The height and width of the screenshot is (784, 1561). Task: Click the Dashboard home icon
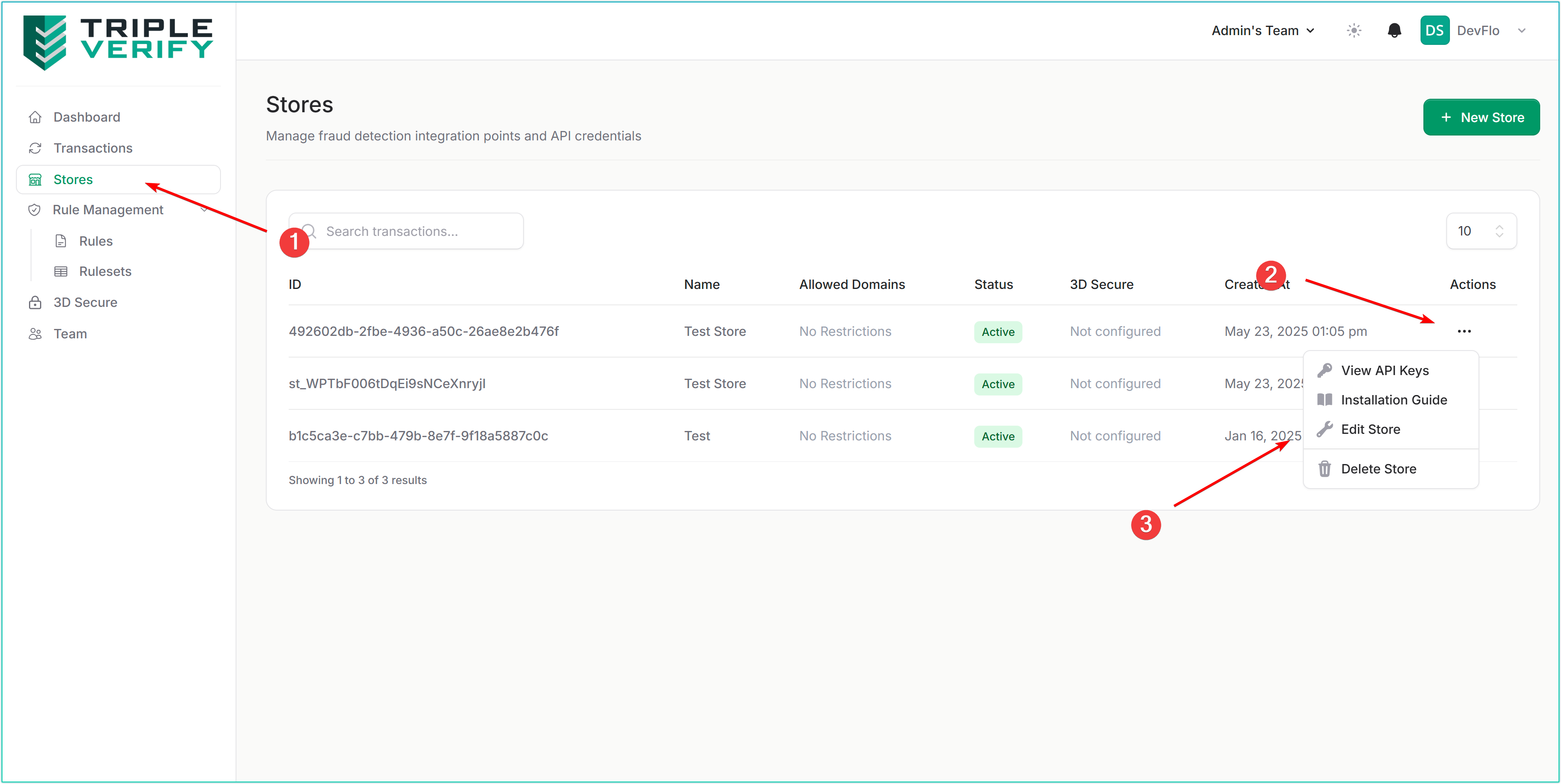click(x=35, y=117)
